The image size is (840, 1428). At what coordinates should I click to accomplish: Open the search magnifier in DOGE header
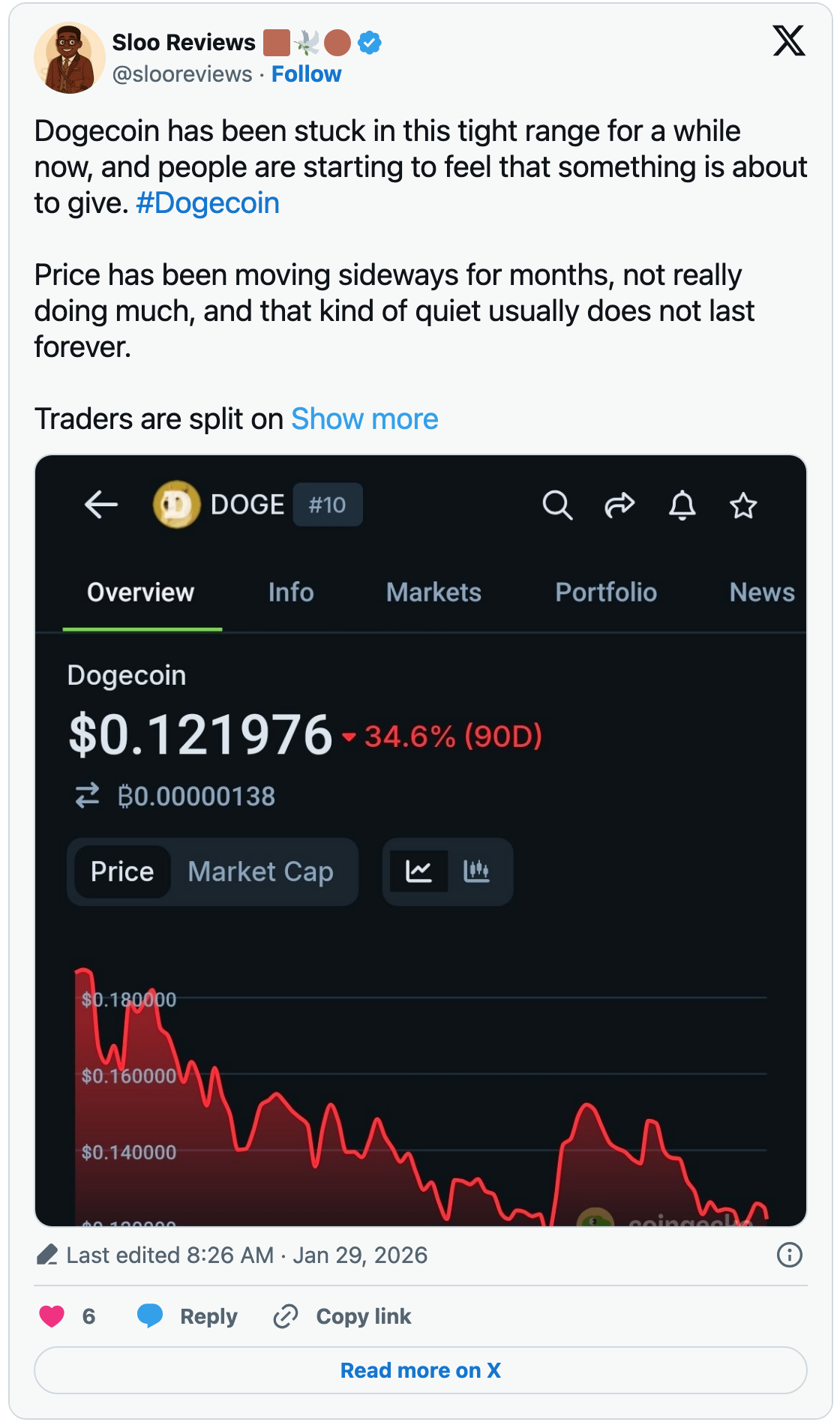click(x=557, y=505)
